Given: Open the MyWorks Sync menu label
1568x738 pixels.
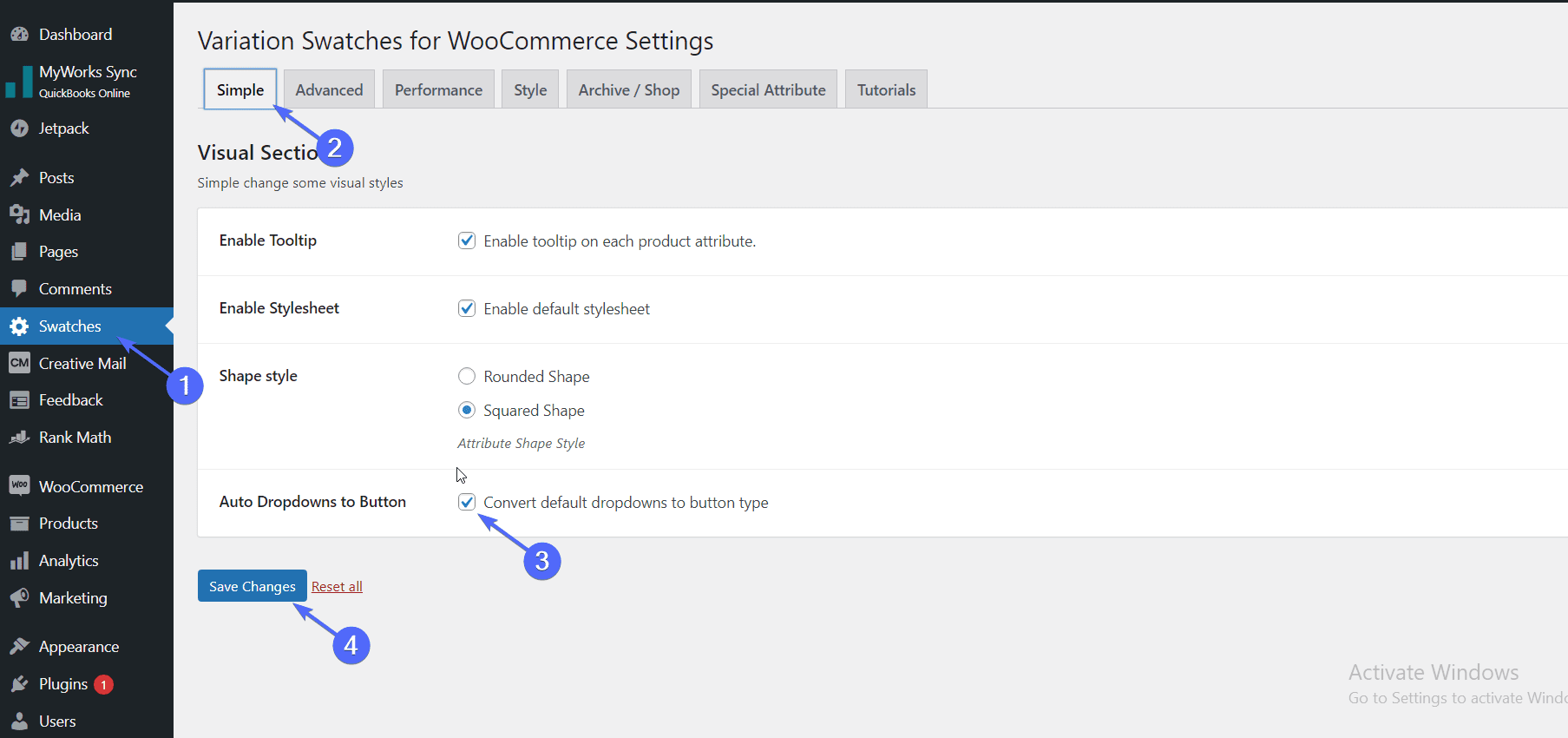Looking at the screenshot, I should click(88, 72).
